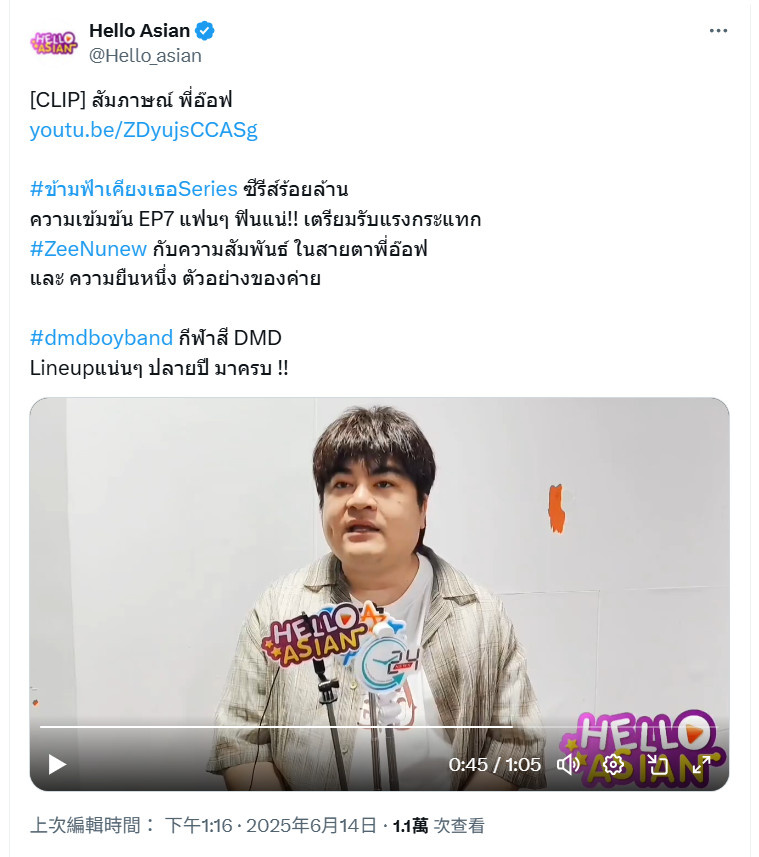759x857 pixels.
Task: Toggle picture-in-picture mode icon
Action: (657, 764)
